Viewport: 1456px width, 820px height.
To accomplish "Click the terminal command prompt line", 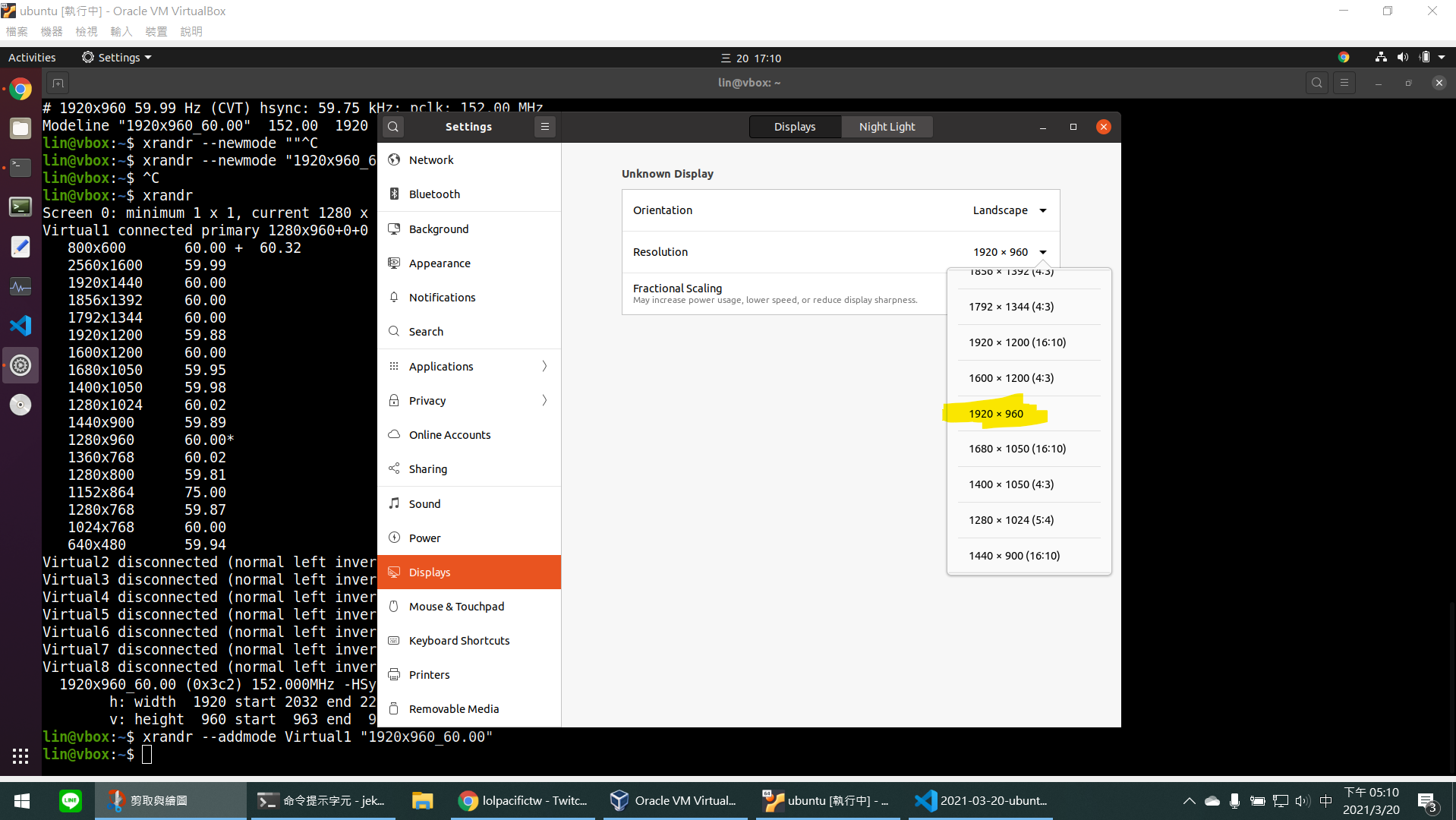I will tap(97, 754).
